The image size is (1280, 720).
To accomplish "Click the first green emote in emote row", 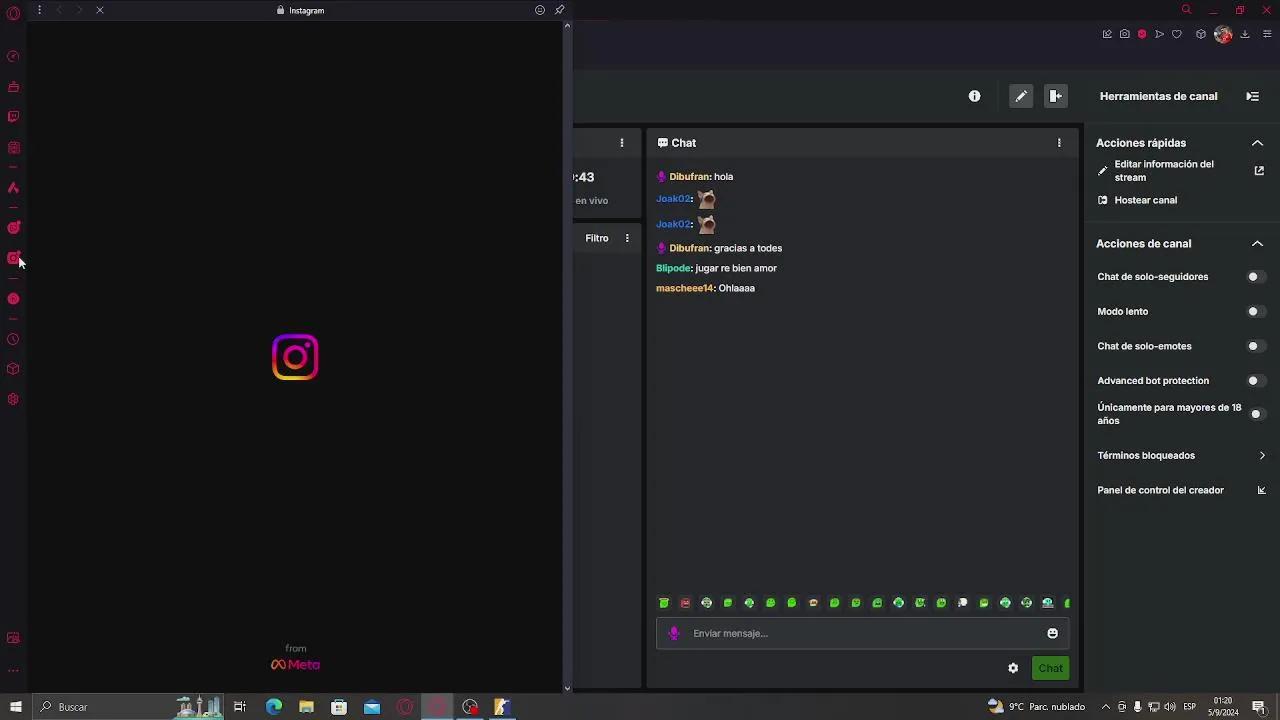I will tap(664, 603).
